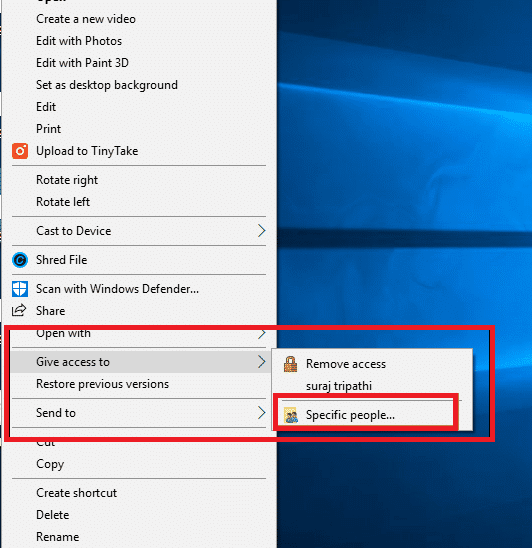532x548 pixels.
Task: Select the Print menu entry
Action: pos(49,129)
